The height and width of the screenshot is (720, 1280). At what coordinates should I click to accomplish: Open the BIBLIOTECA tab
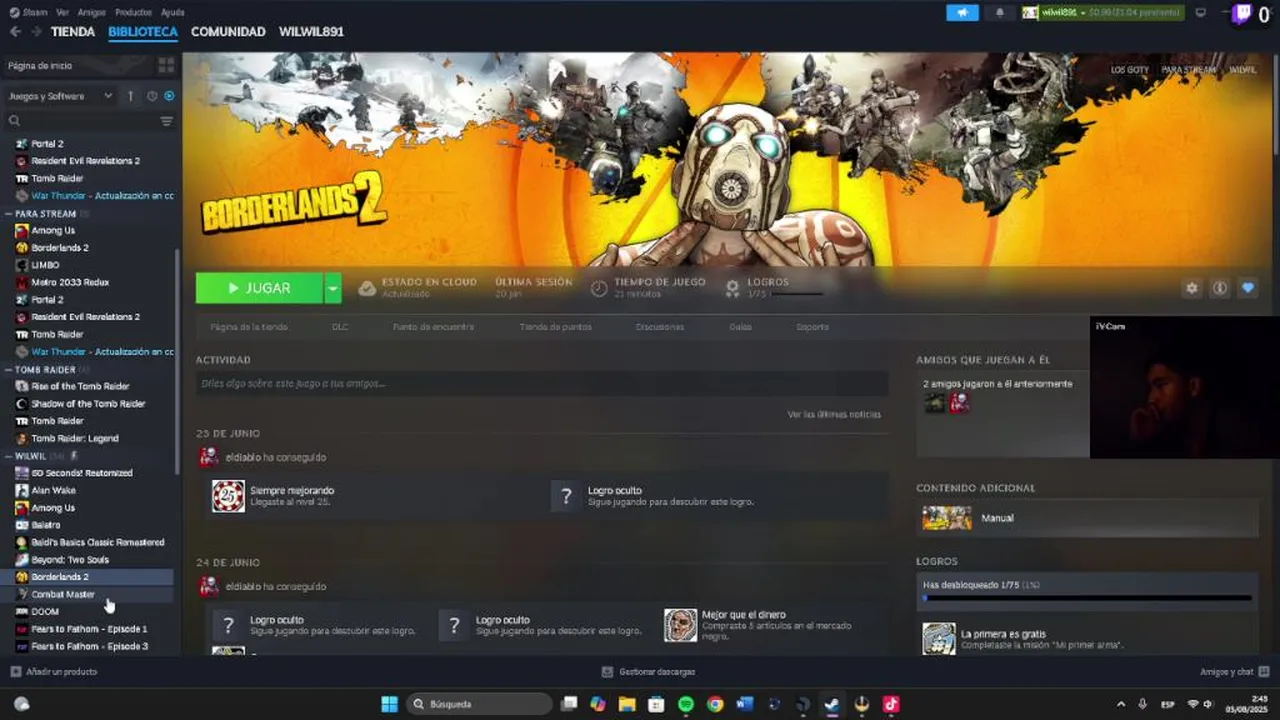(x=143, y=32)
